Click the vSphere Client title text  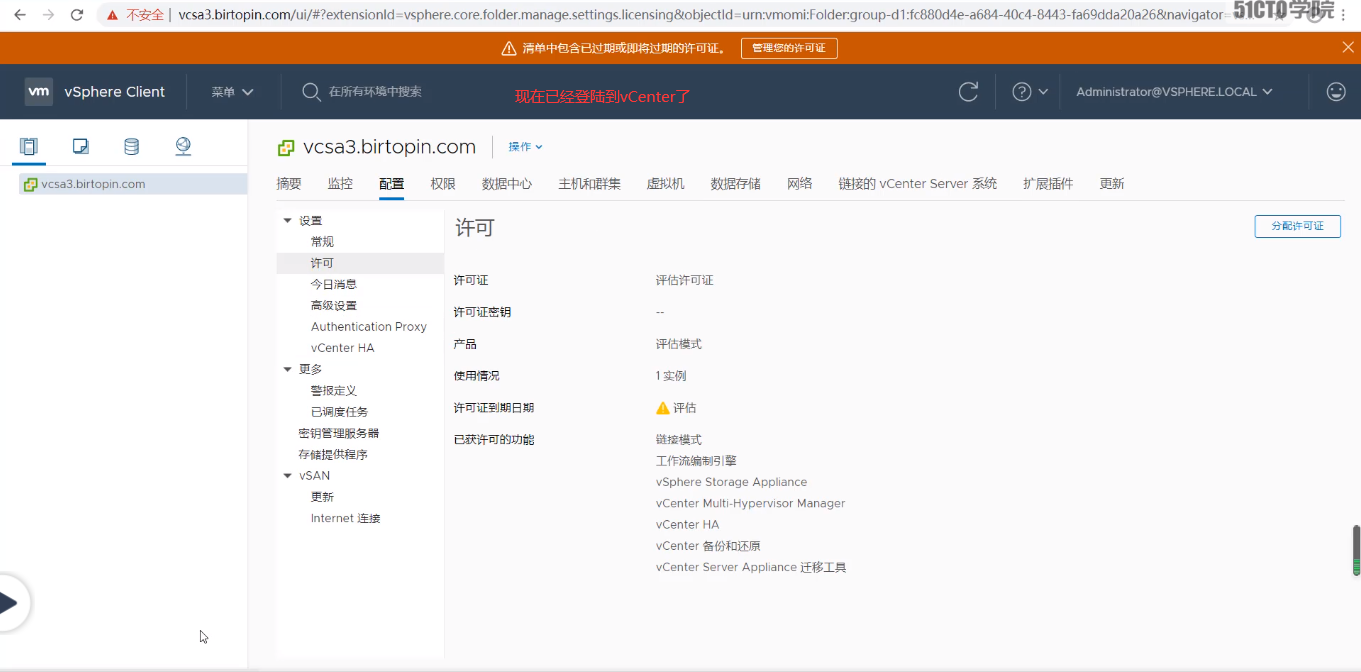tap(114, 92)
